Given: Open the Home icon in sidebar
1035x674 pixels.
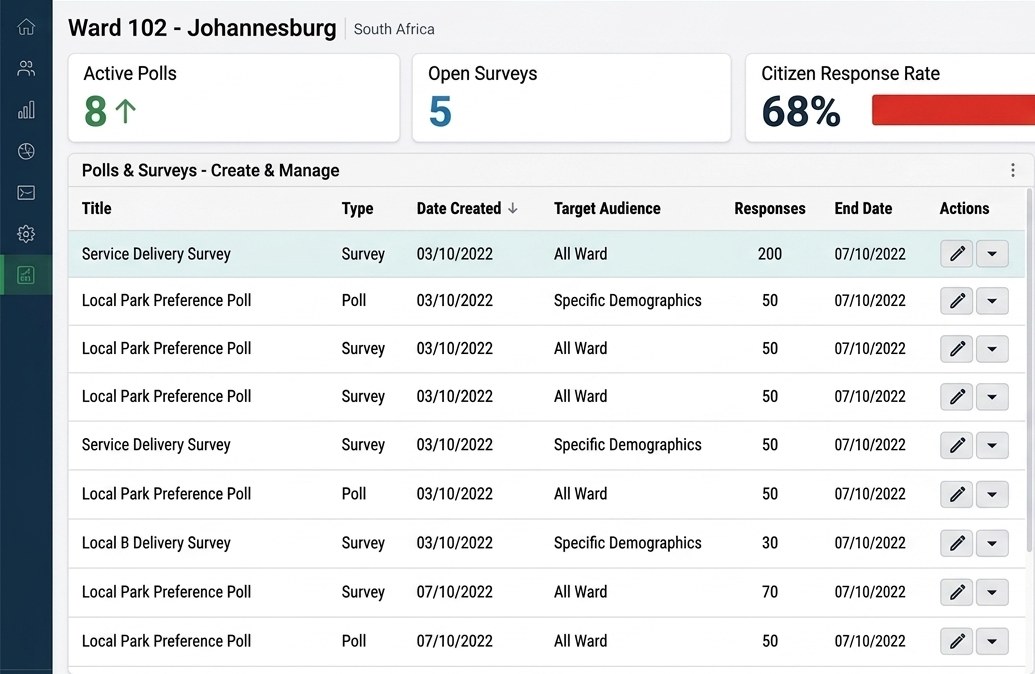Looking at the screenshot, I should (x=26, y=27).
